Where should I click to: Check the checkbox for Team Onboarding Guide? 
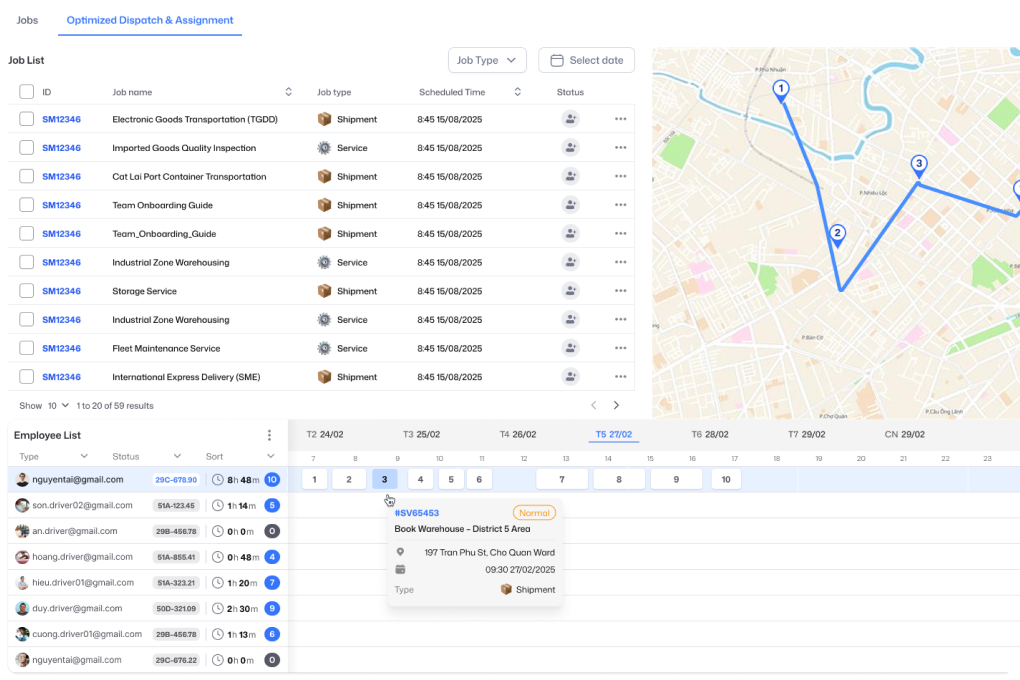[27, 205]
